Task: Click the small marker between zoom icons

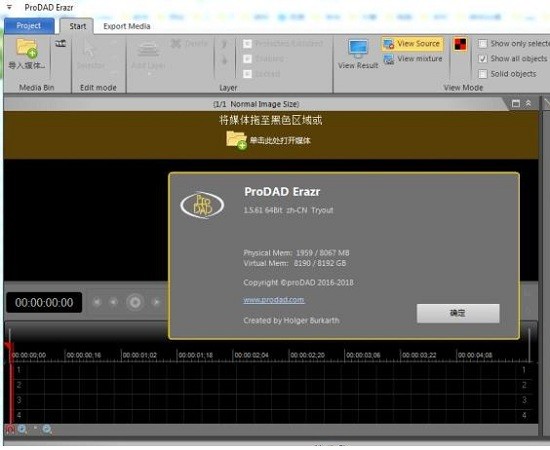Action: tap(35, 428)
